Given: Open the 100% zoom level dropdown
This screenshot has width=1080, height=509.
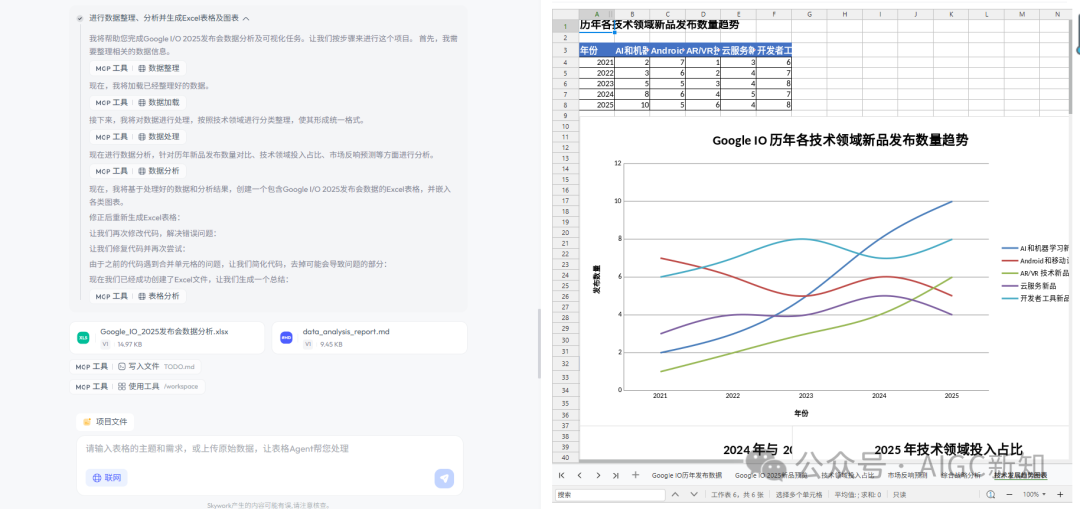Looking at the screenshot, I should pyautogui.click(x=1034, y=495).
